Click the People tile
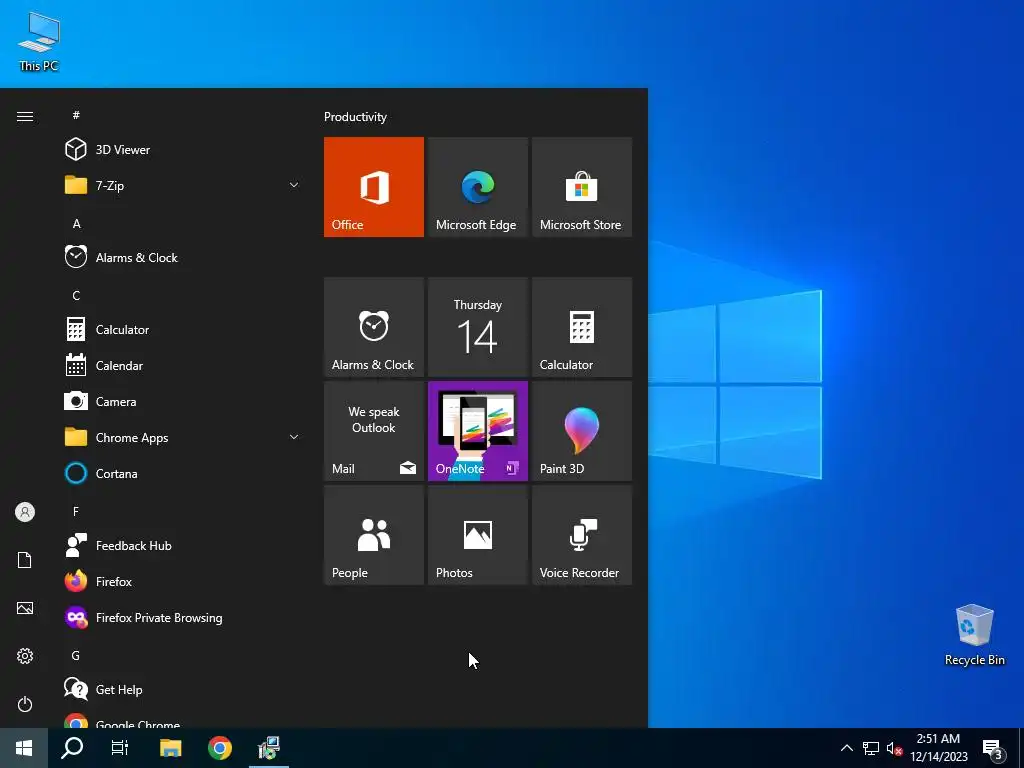Screen dimensions: 1024x768 coord(374,535)
